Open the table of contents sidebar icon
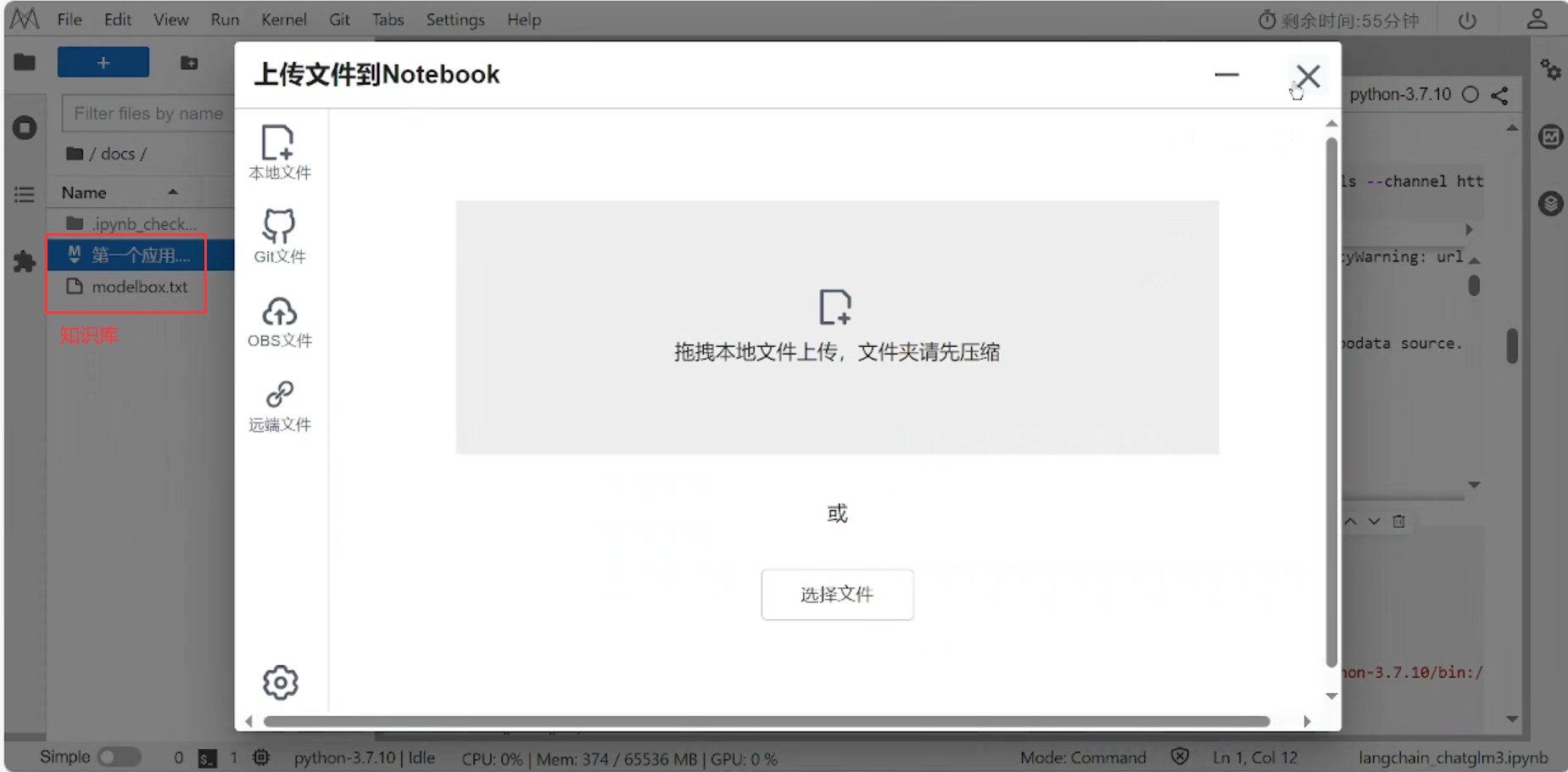 coord(25,194)
